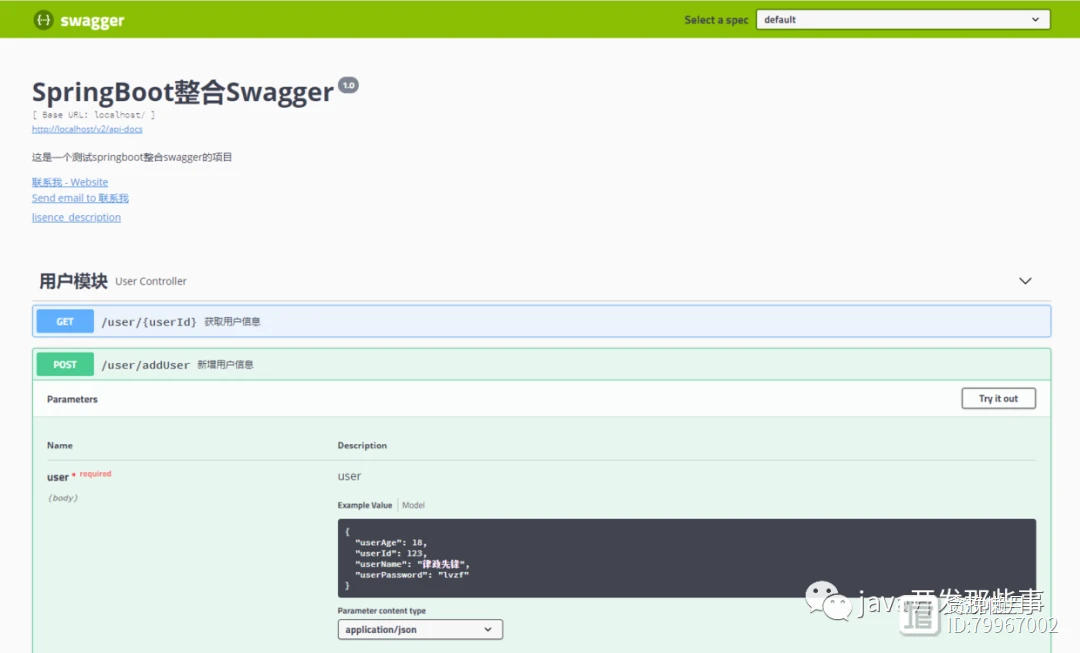Click the user parameter name

click(x=58, y=477)
